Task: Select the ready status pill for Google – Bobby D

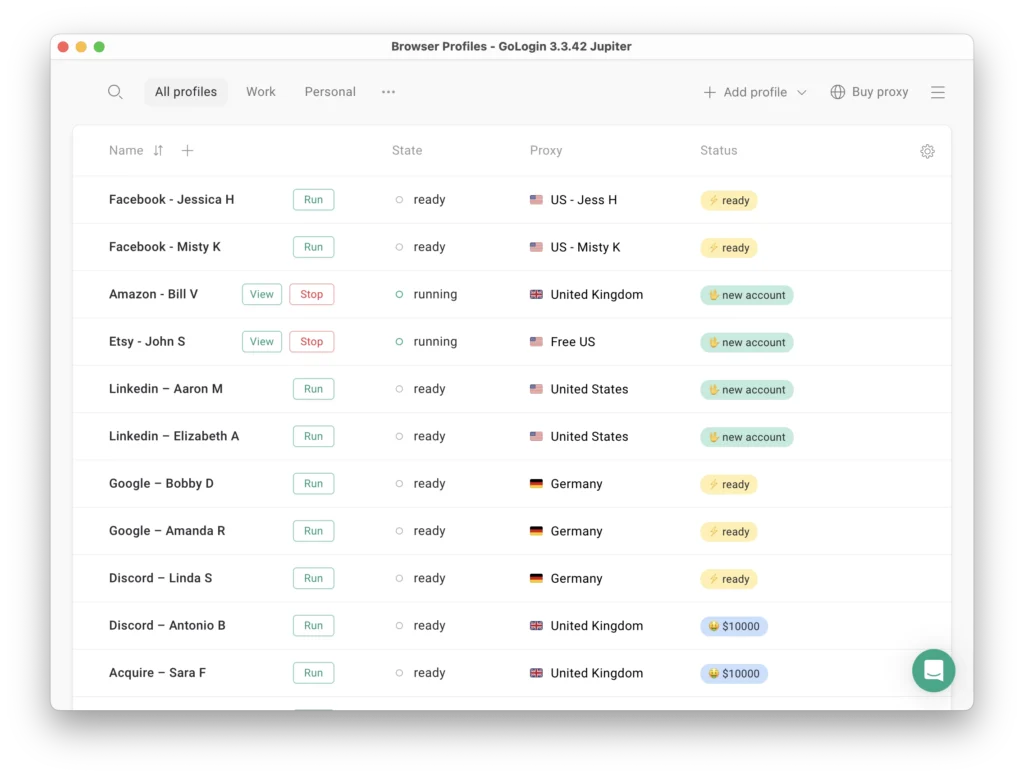Action: pos(729,484)
